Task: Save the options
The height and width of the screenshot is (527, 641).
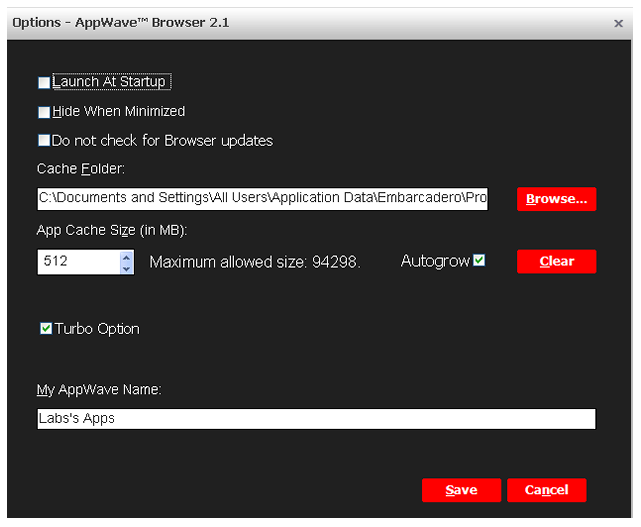Action: pyautogui.click(x=462, y=490)
